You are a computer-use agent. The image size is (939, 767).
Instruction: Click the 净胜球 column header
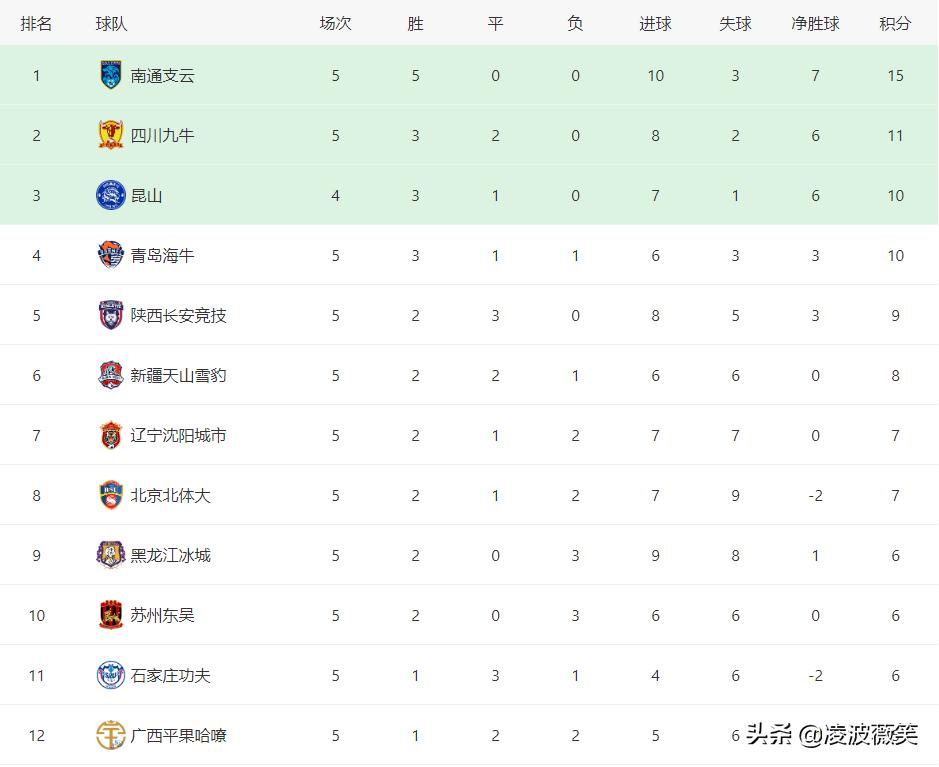click(x=815, y=23)
